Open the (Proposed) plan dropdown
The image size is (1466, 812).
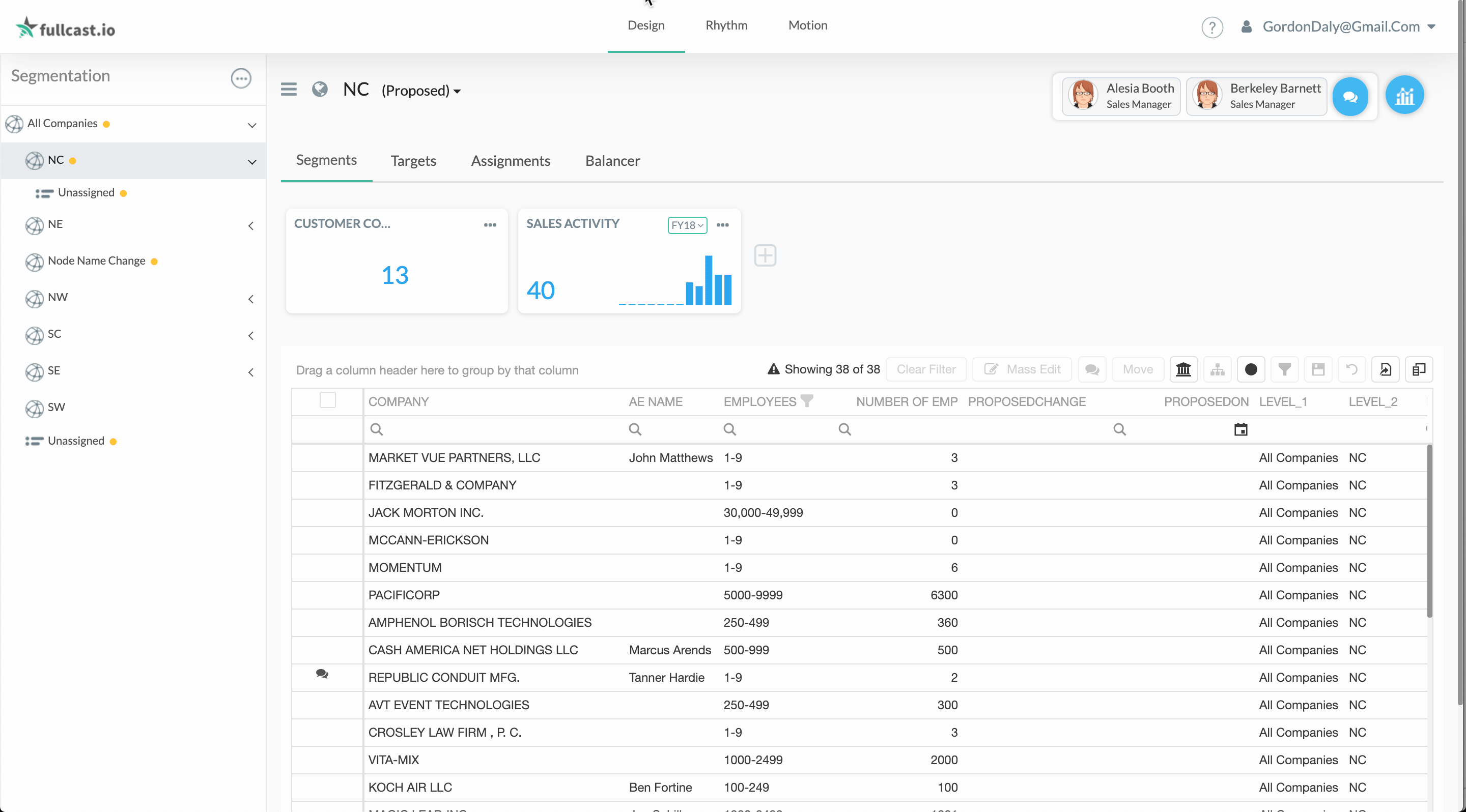pyautogui.click(x=421, y=91)
